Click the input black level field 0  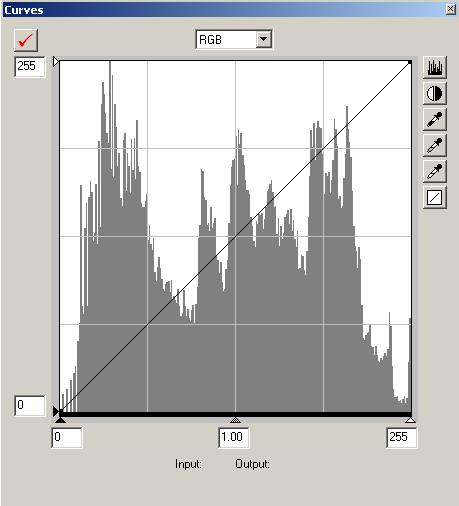[x=67, y=437]
